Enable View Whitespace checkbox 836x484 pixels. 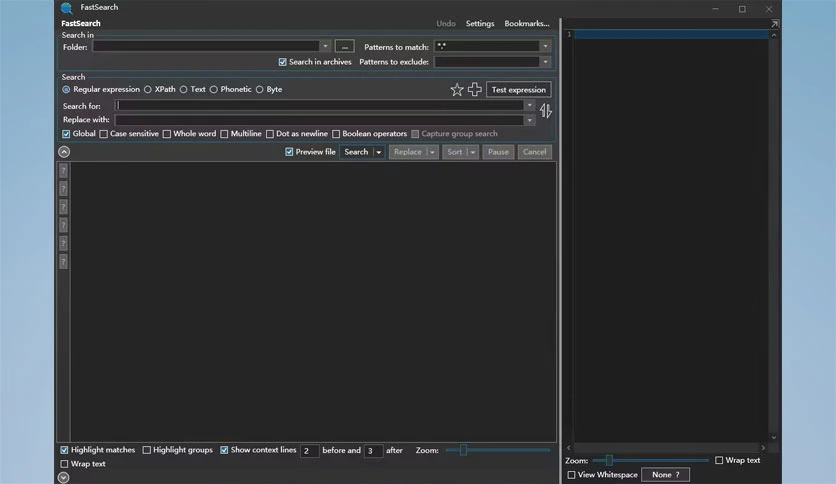(602, 474)
